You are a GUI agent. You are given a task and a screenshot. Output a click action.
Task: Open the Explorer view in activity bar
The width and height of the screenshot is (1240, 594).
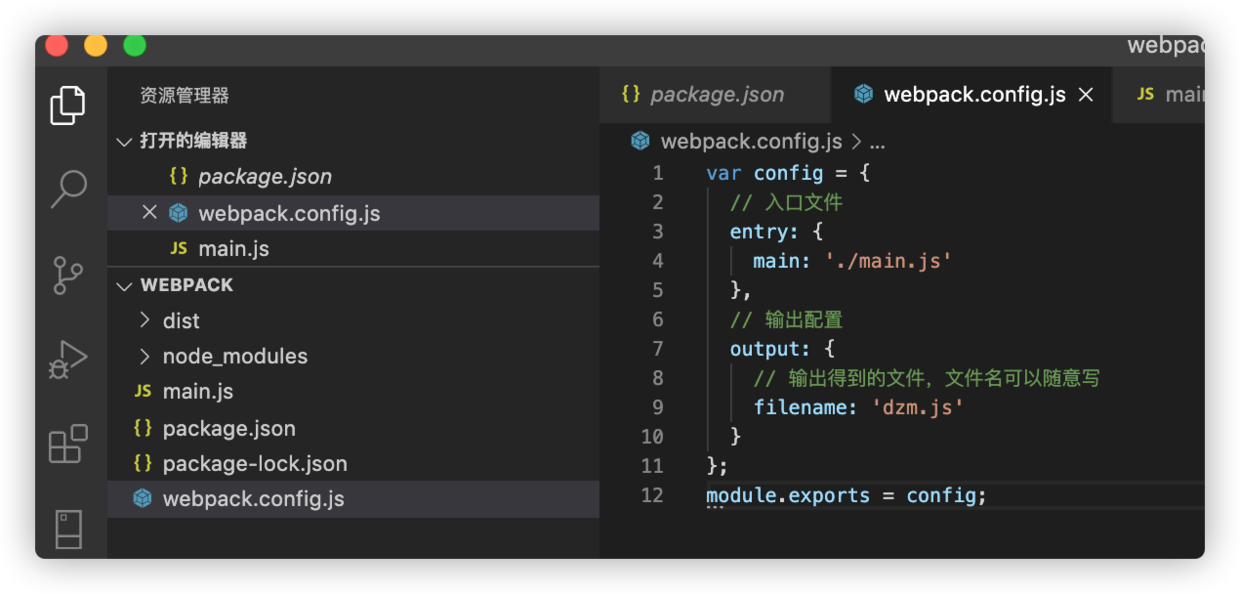(68, 105)
